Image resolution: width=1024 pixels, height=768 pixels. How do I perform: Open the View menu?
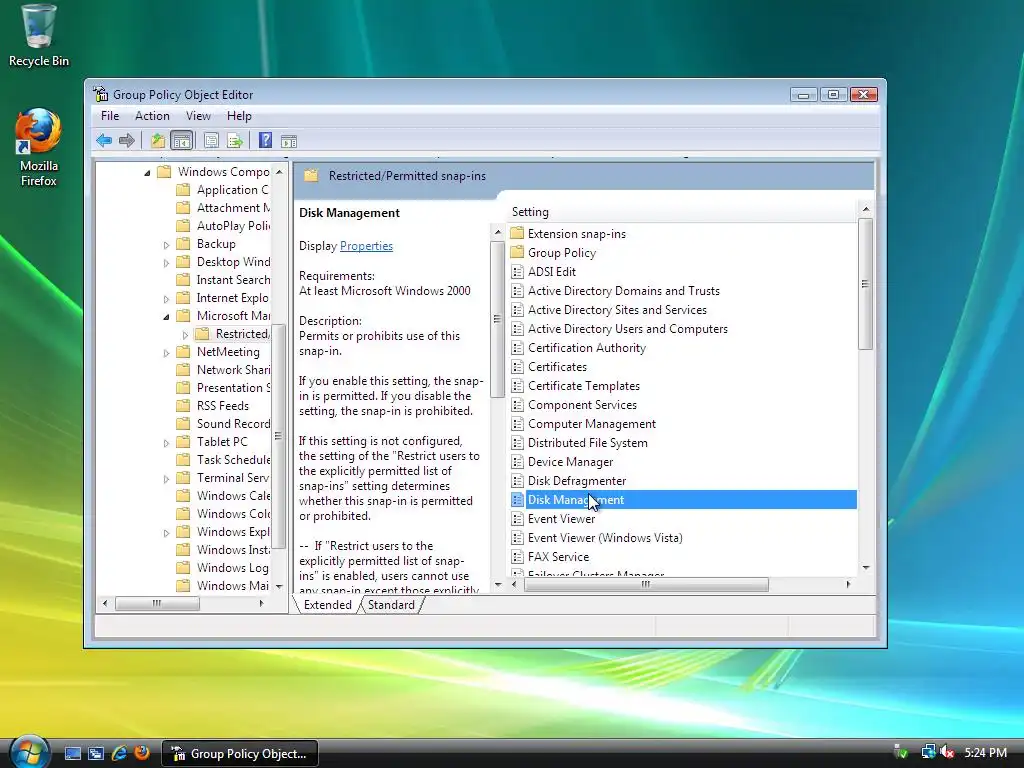point(198,116)
